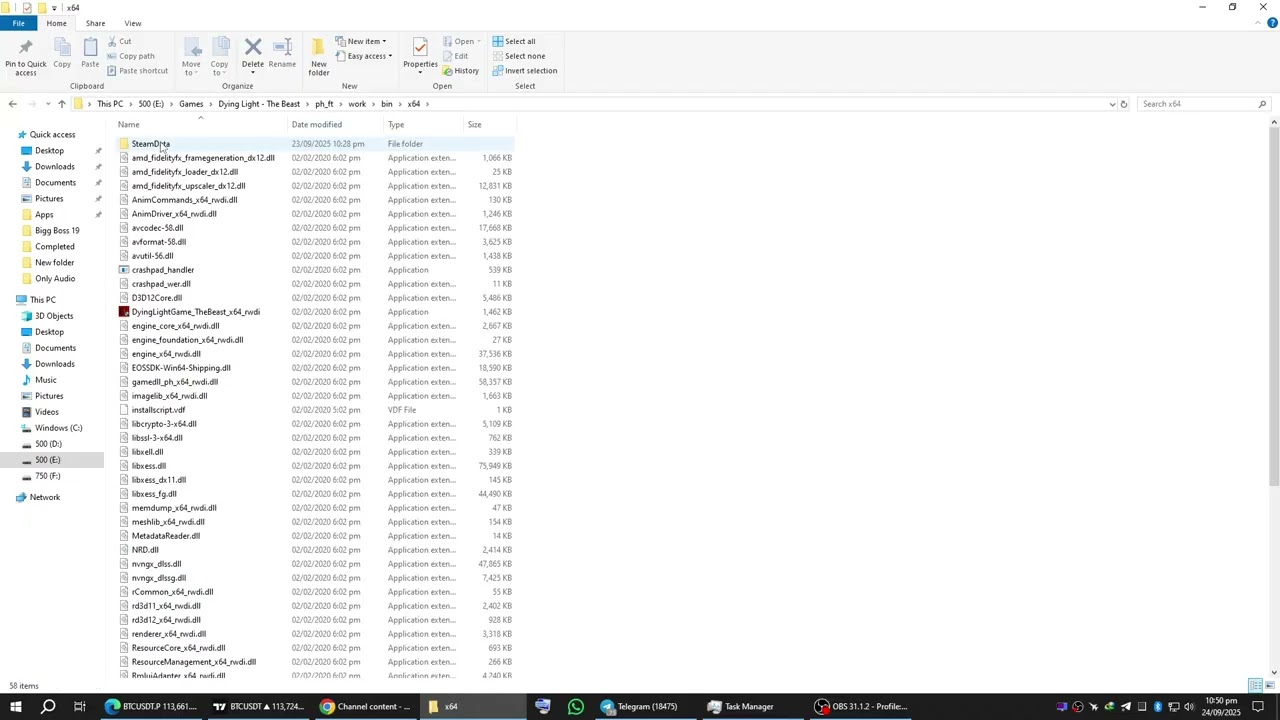1280x720 pixels.
Task: Expand the x64 breadcrumb chevron
Action: (427, 104)
